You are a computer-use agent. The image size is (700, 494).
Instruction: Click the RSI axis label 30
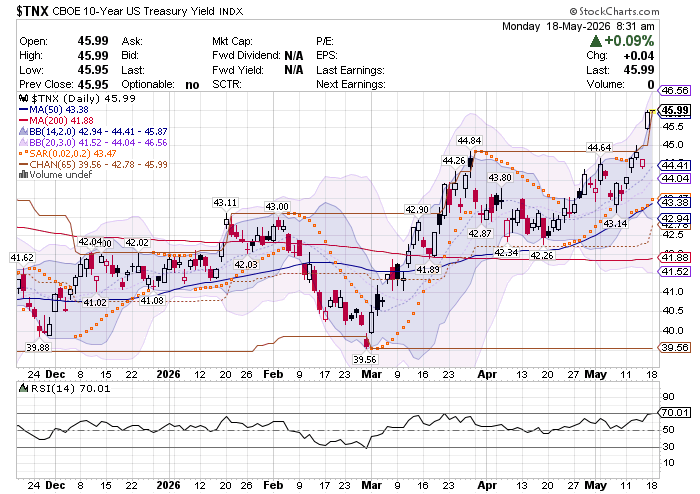click(x=668, y=446)
